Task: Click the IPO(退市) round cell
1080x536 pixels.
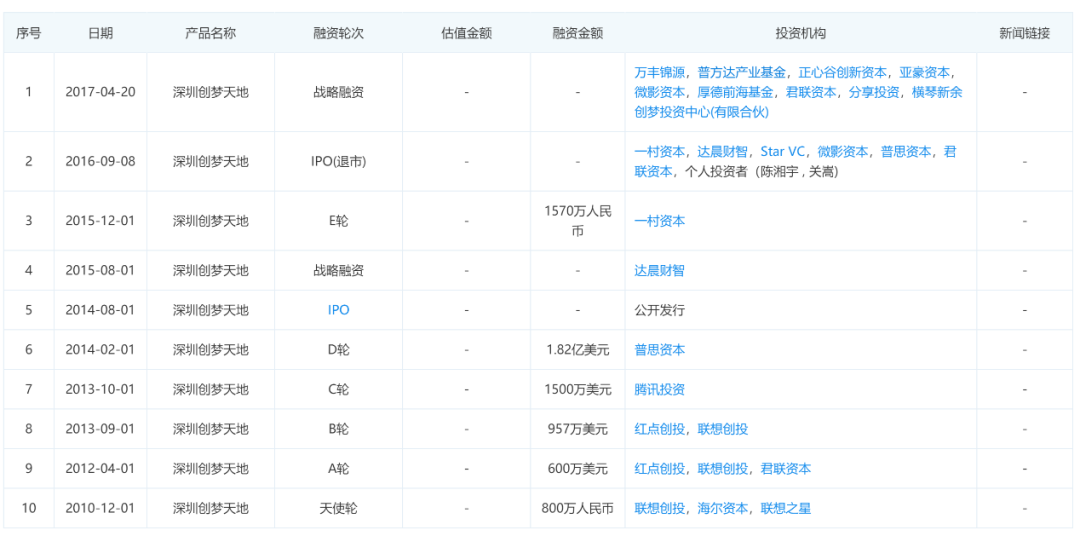Action: click(338, 161)
